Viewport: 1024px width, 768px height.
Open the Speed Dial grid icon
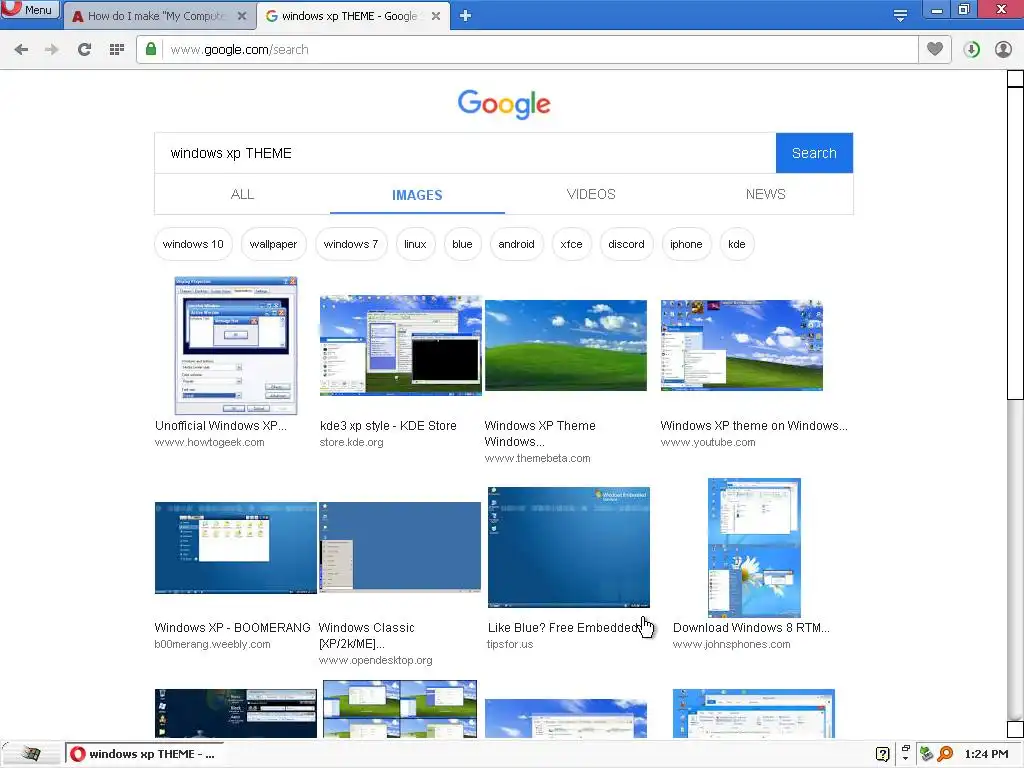point(116,50)
